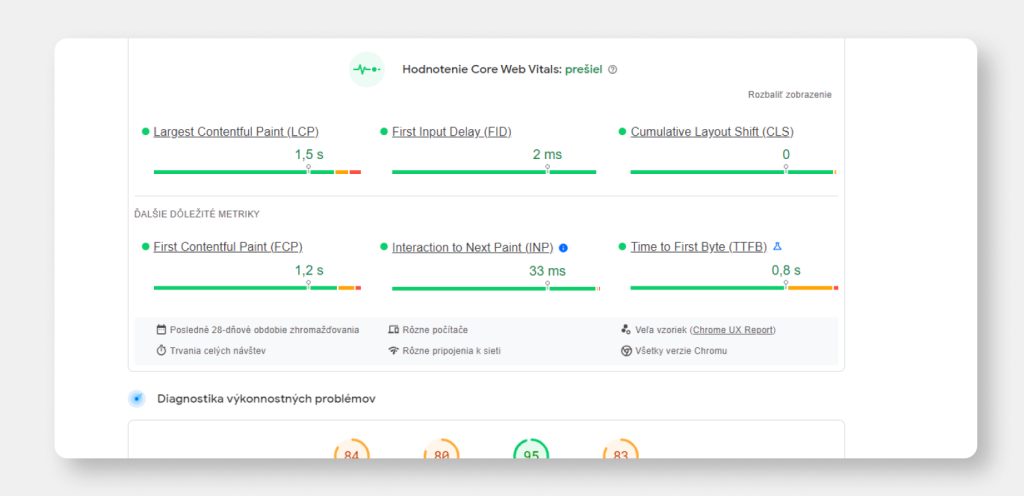Click the experimental flask icon next to TTFB
This screenshot has width=1024, height=496.
777,246
